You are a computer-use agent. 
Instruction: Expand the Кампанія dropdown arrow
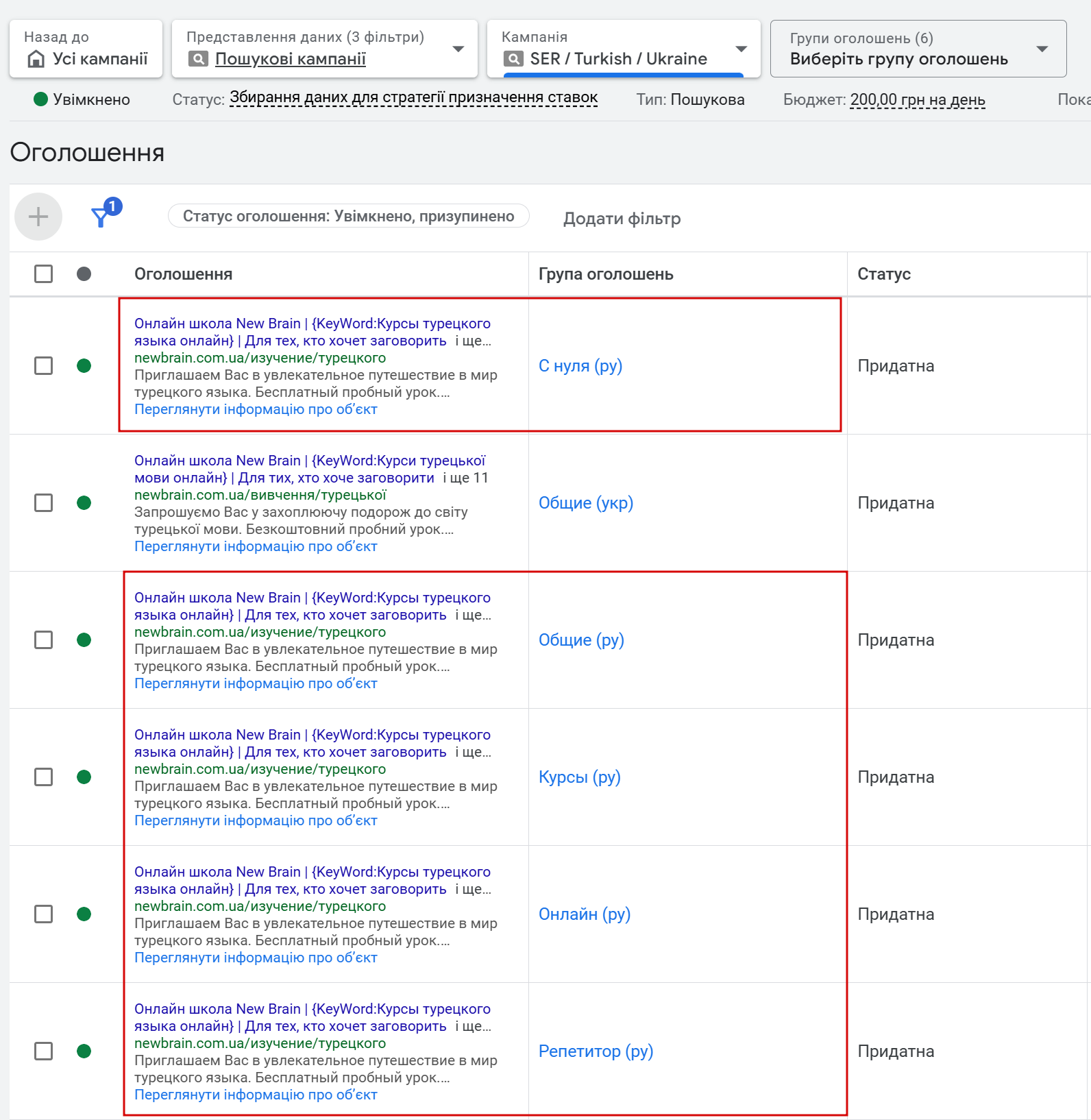click(741, 49)
